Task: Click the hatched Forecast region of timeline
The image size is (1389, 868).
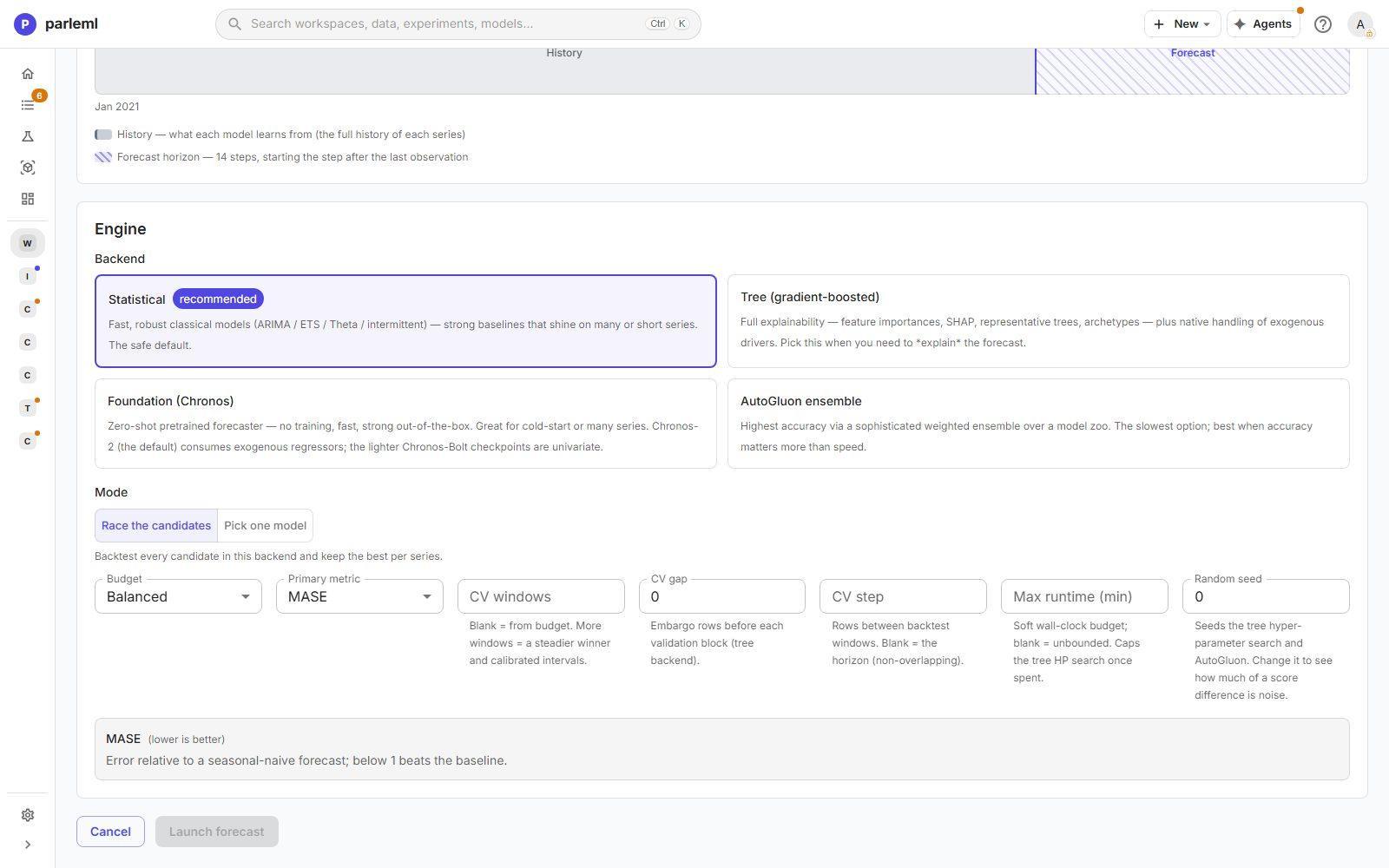Action: click(1193, 70)
